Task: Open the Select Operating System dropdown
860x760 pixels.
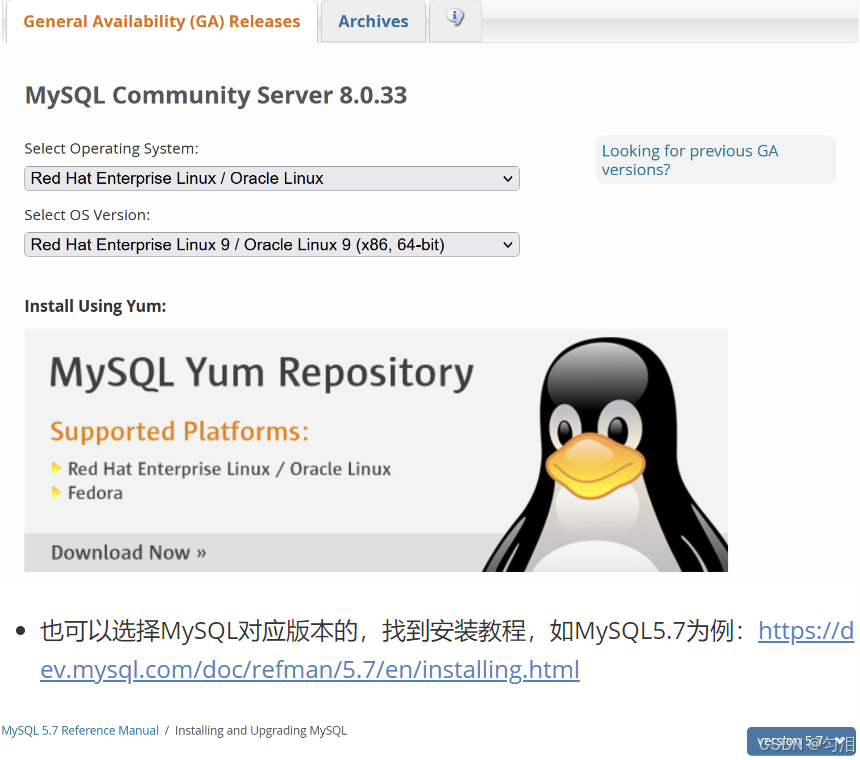Action: pos(271,178)
